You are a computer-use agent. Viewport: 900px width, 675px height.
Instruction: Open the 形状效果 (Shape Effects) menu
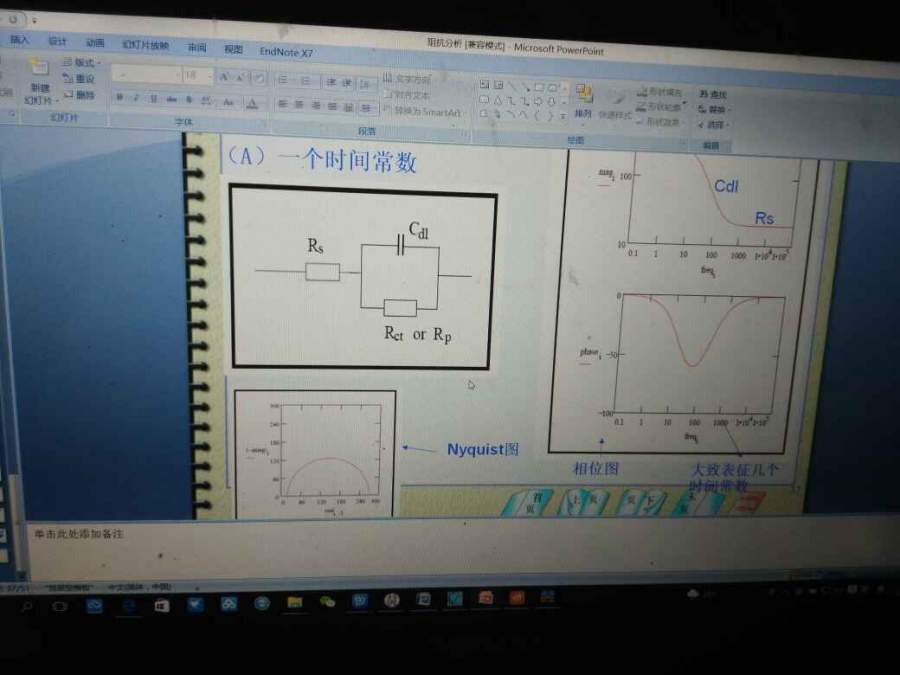coord(660,122)
